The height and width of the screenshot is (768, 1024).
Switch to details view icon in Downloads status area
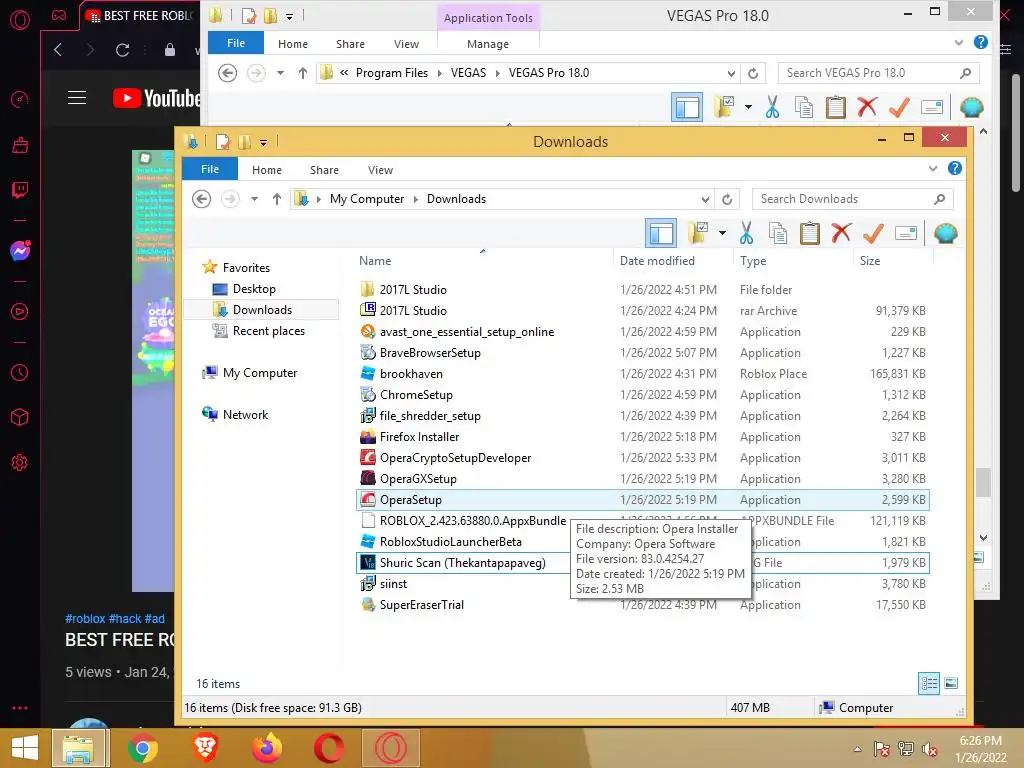pos(929,683)
